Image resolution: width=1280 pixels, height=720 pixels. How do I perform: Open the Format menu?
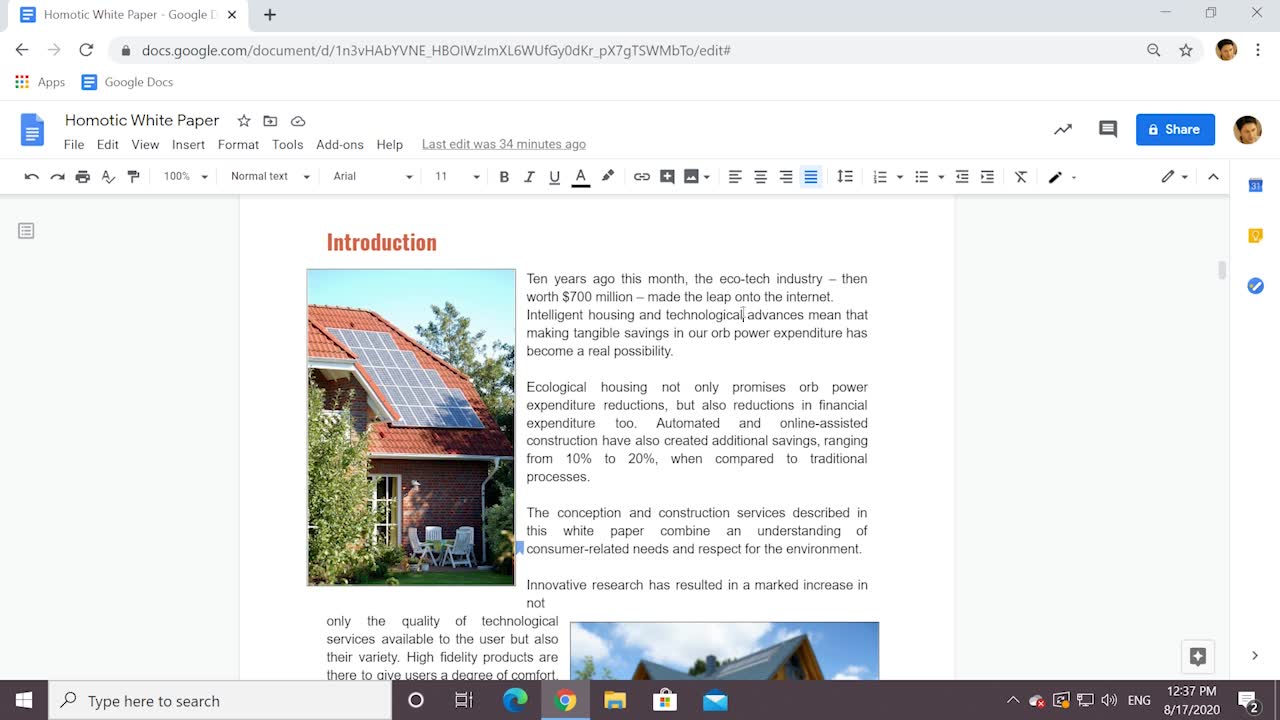pos(238,145)
